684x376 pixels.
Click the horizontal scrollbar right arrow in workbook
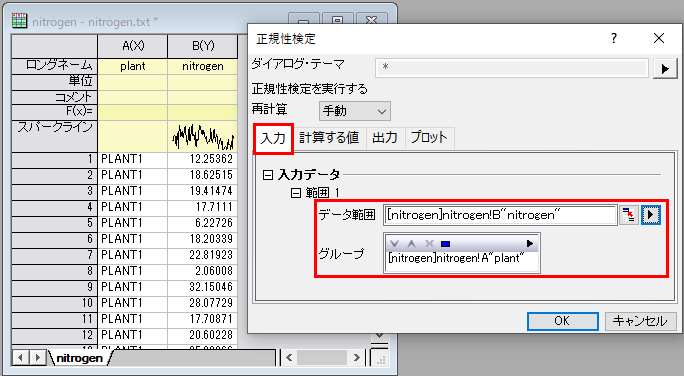[x=356, y=358]
